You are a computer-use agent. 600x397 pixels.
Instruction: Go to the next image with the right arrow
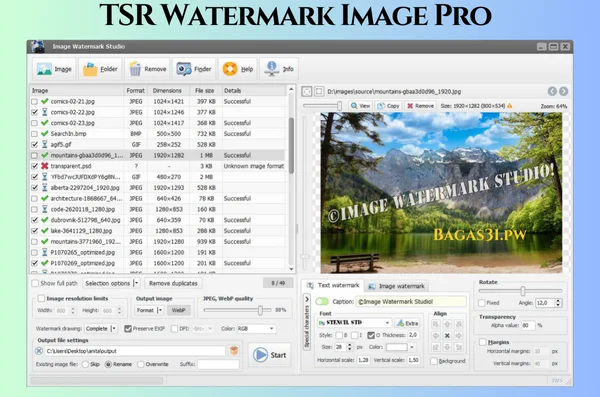pos(563,91)
